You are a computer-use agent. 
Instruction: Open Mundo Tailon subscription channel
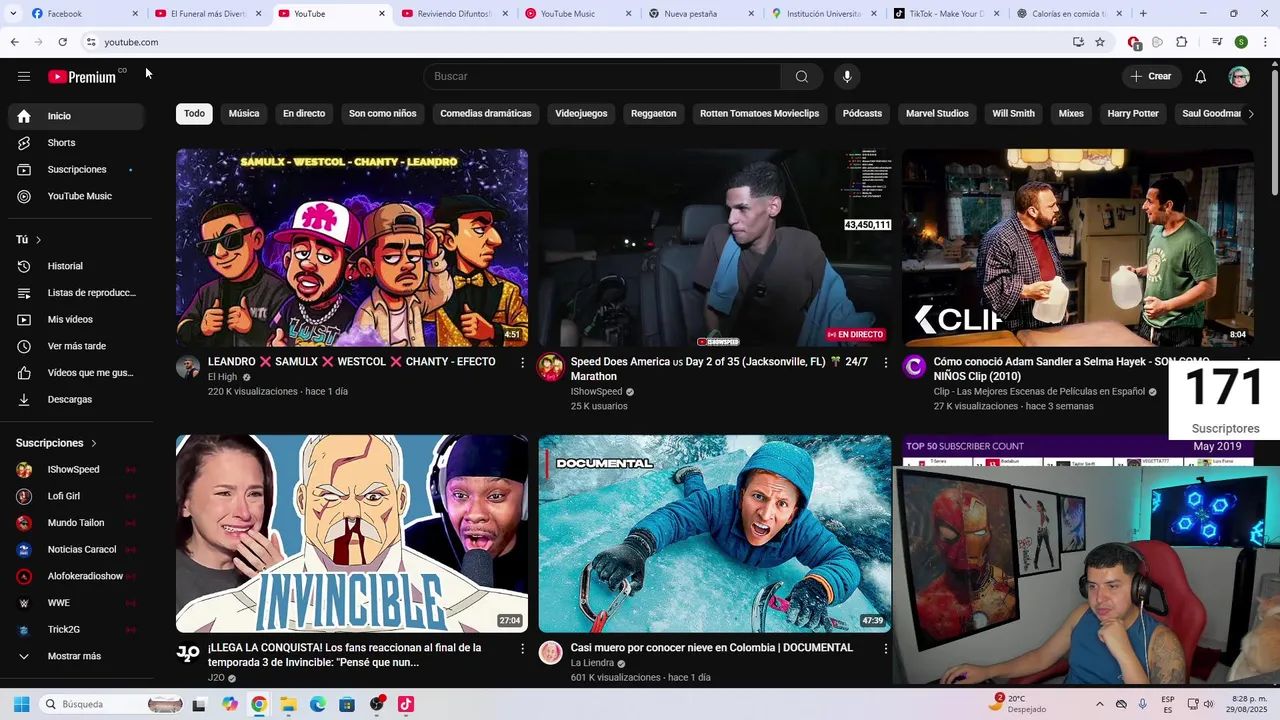coord(76,523)
